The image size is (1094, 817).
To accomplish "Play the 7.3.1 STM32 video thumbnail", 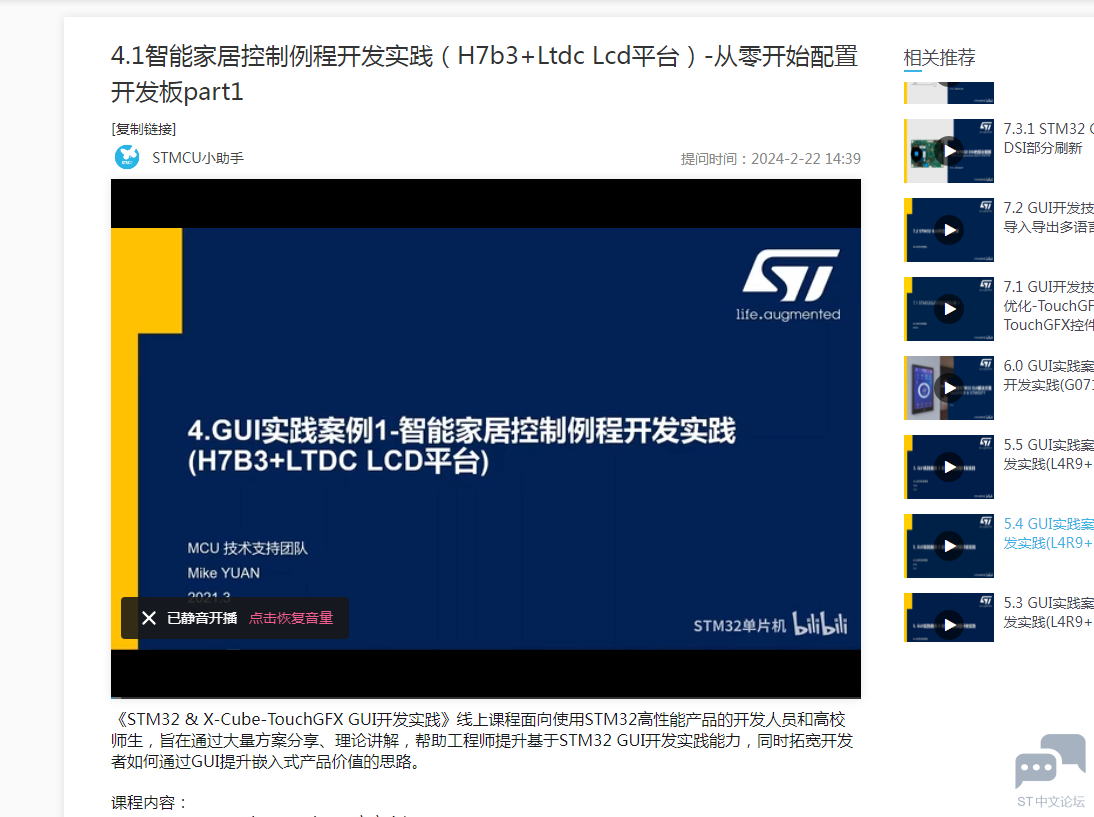I will pos(949,151).
